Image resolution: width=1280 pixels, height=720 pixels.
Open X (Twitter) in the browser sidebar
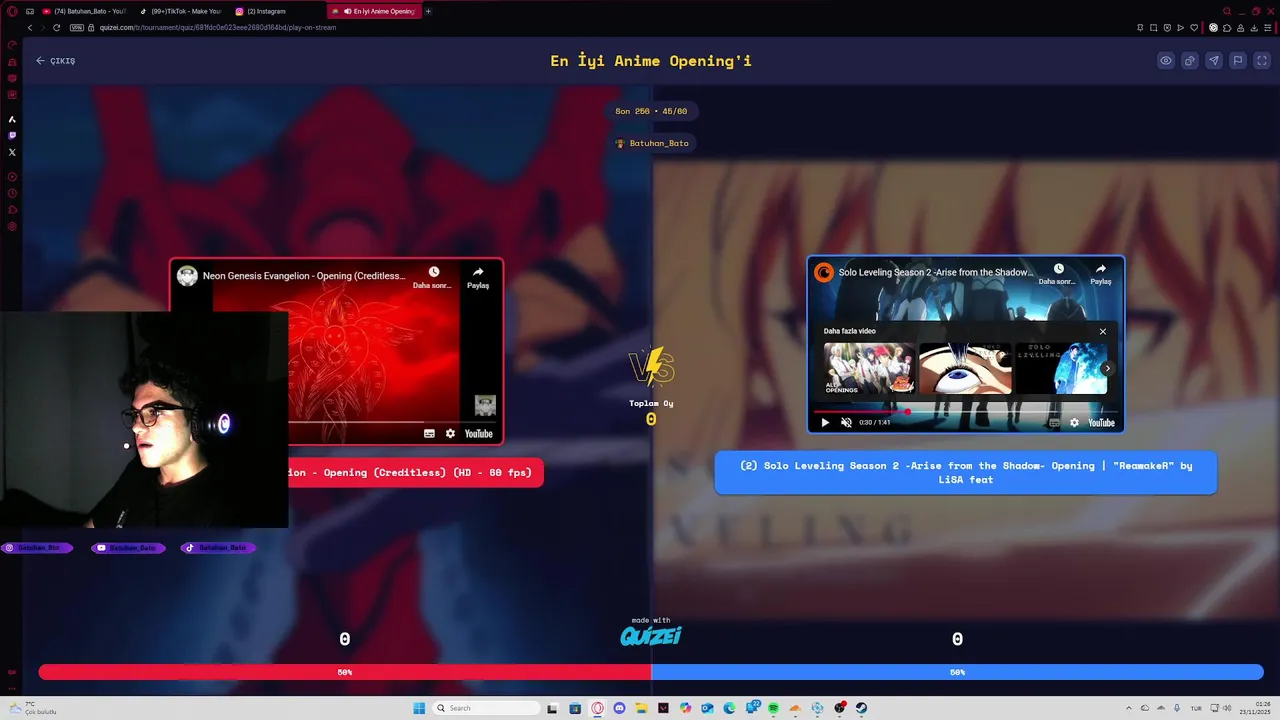point(12,152)
